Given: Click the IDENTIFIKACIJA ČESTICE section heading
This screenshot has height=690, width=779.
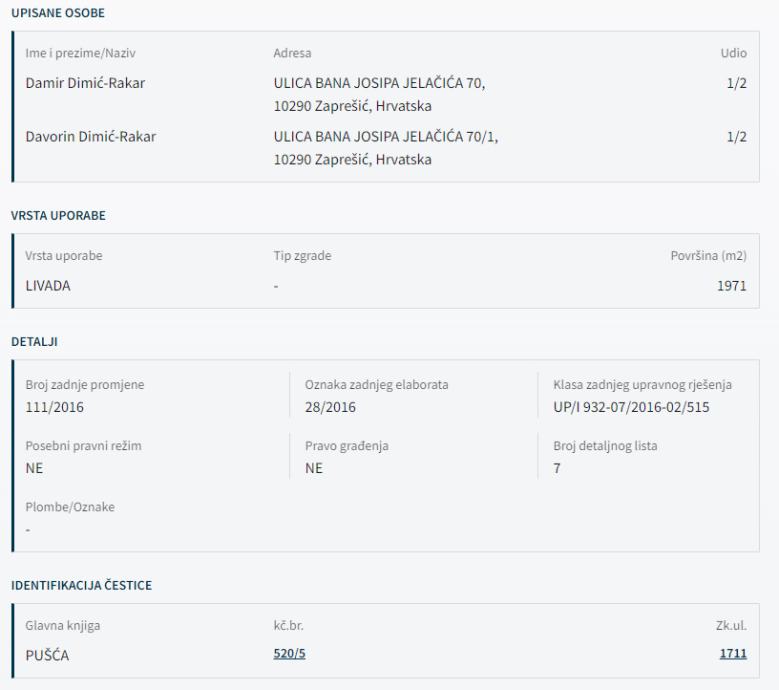Looking at the screenshot, I should click(x=81, y=585).
